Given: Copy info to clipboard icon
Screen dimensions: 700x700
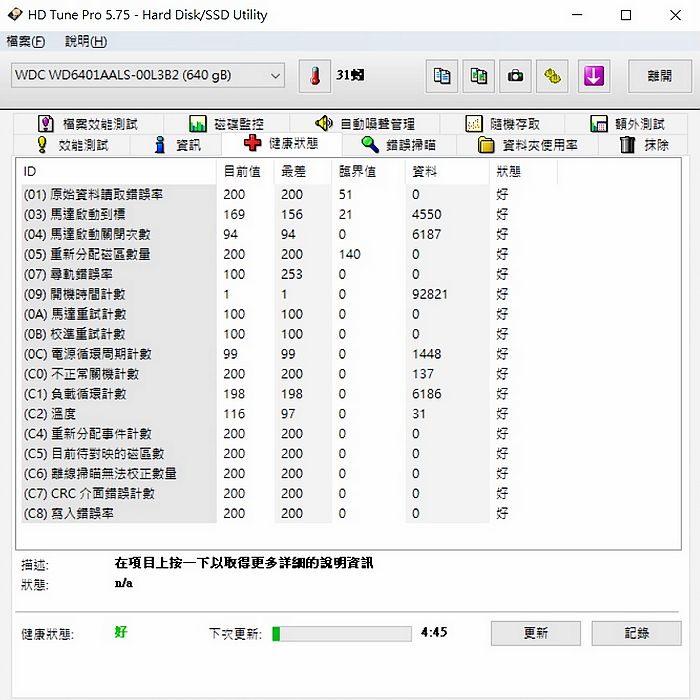Looking at the screenshot, I should pyautogui.click(x=442, y=76).
